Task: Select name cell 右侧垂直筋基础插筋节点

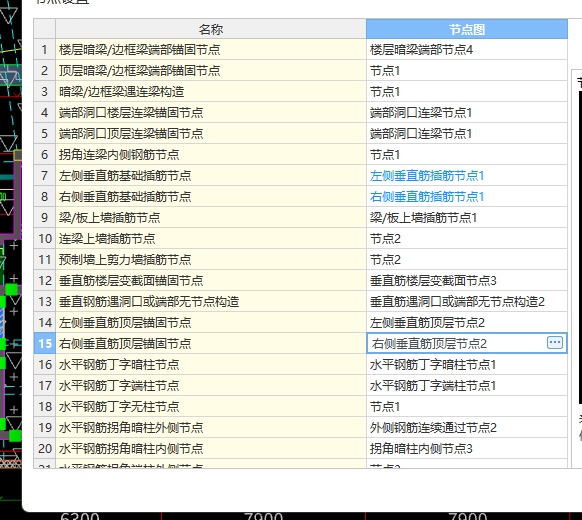Action: point(211,196)
